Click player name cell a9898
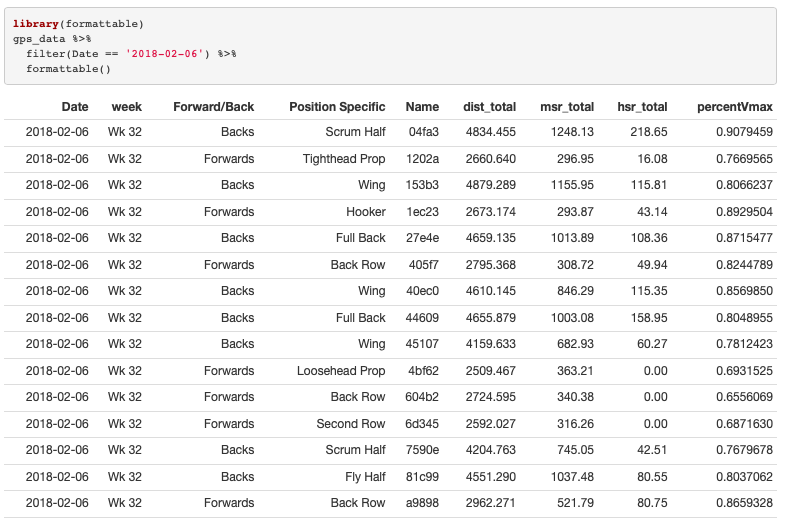Screen dimensions: 791x521 pos(421,503)
